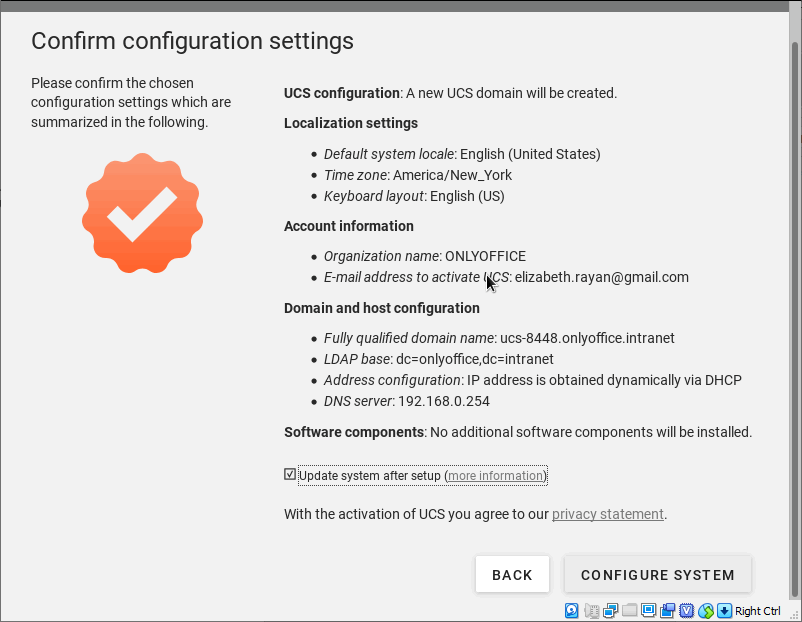Click the keyboard capture arrow icon
The image size is (802, 622).
coord(725,611)
